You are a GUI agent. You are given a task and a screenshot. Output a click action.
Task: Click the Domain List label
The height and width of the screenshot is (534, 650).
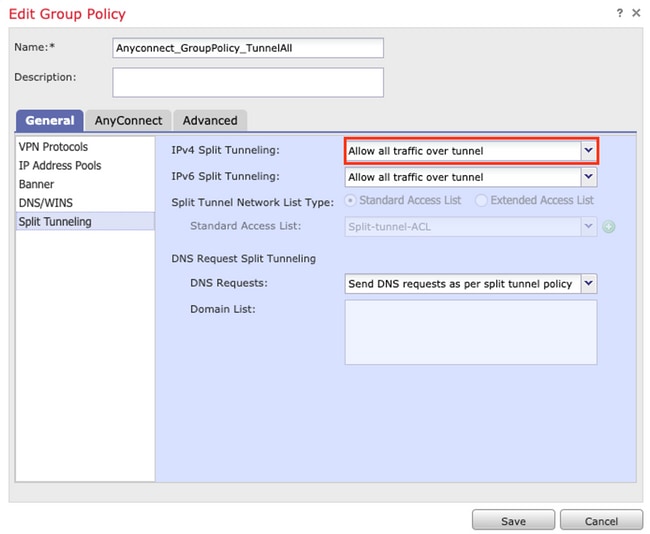223,309
